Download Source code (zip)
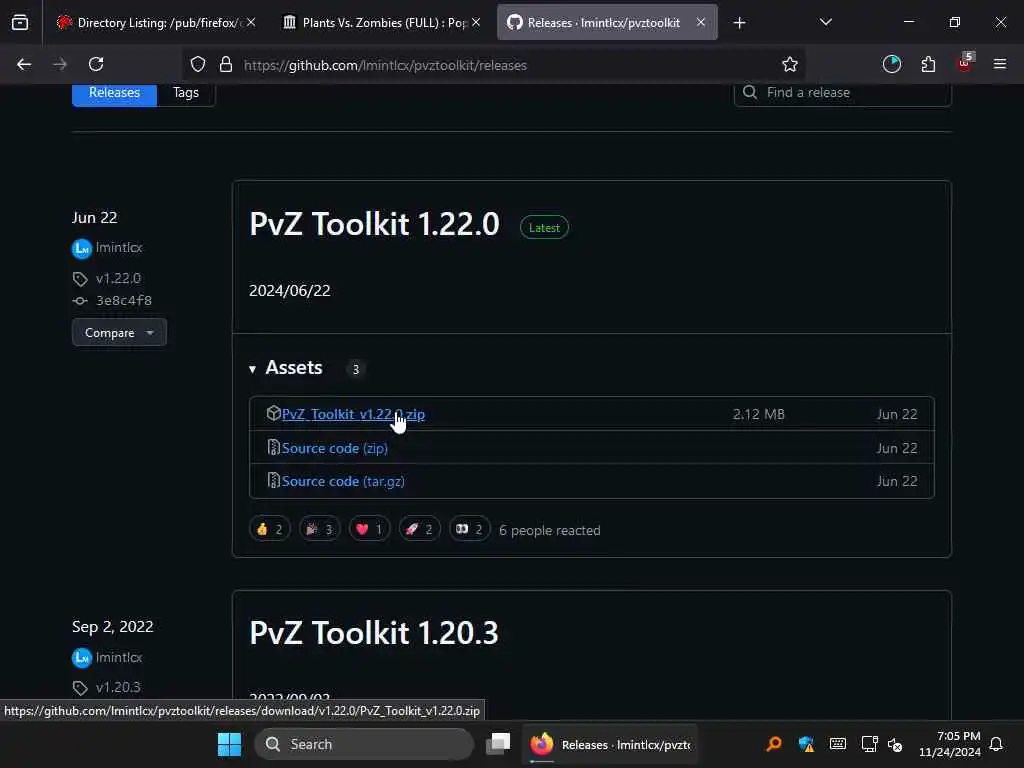The width and height of the screenshot is (1024, 768). tap(334, 448)
